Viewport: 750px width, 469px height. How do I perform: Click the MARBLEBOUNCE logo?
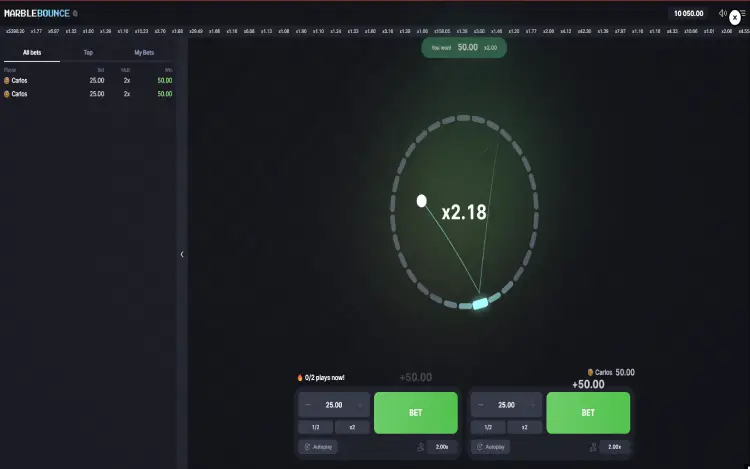(37, 13)
